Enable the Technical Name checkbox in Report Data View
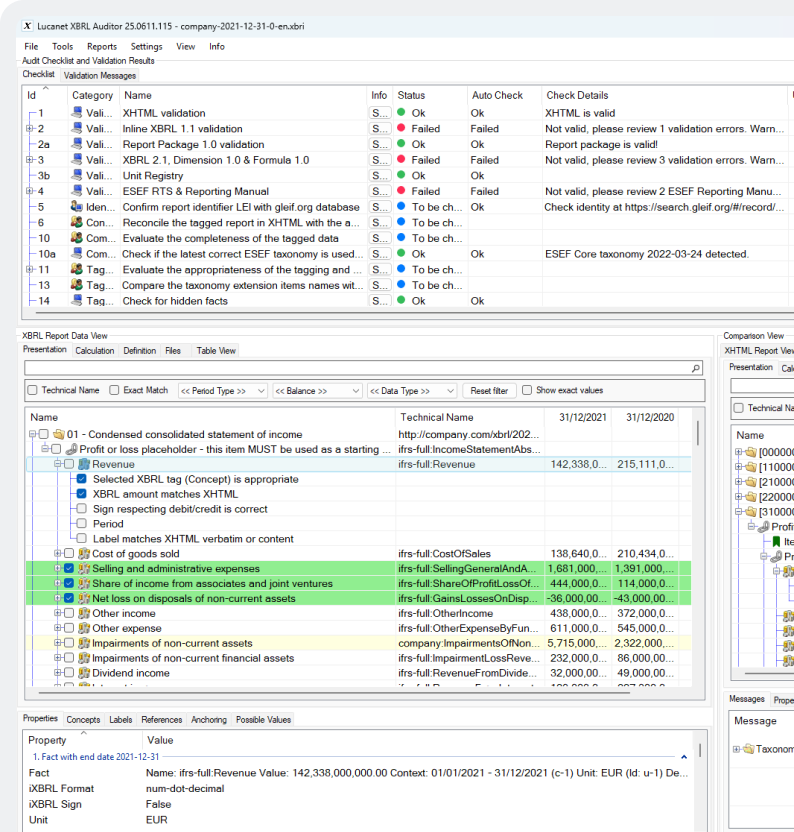 coord(33,391)
